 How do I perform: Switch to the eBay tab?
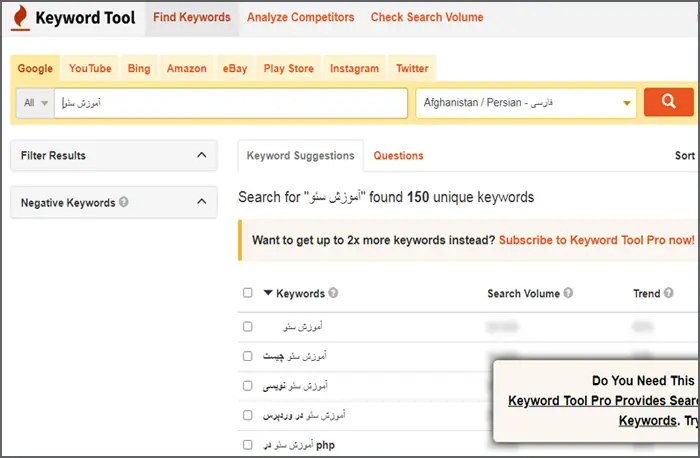(235, 68)
